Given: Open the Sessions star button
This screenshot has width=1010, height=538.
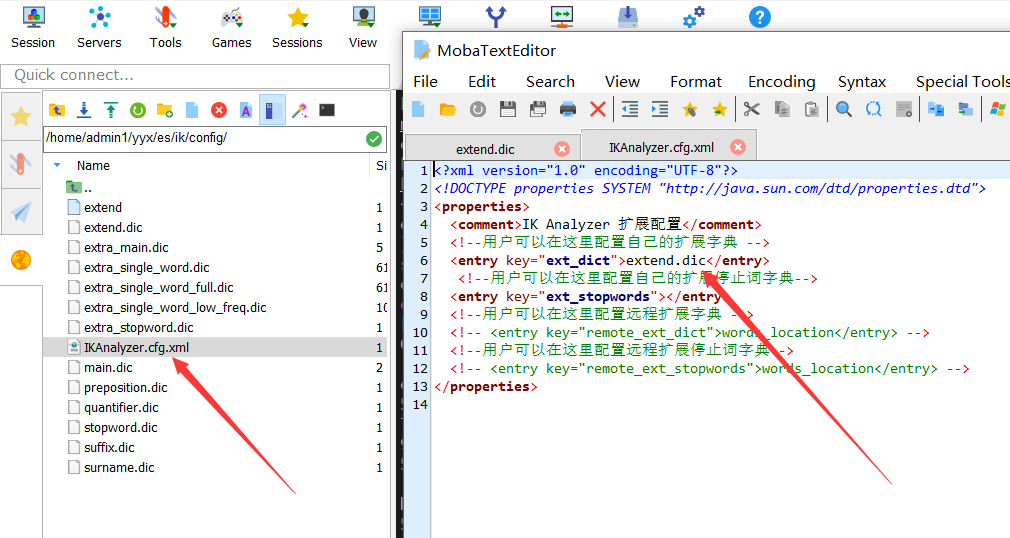Looking at the screenshot, I should (x=297, y=28).
